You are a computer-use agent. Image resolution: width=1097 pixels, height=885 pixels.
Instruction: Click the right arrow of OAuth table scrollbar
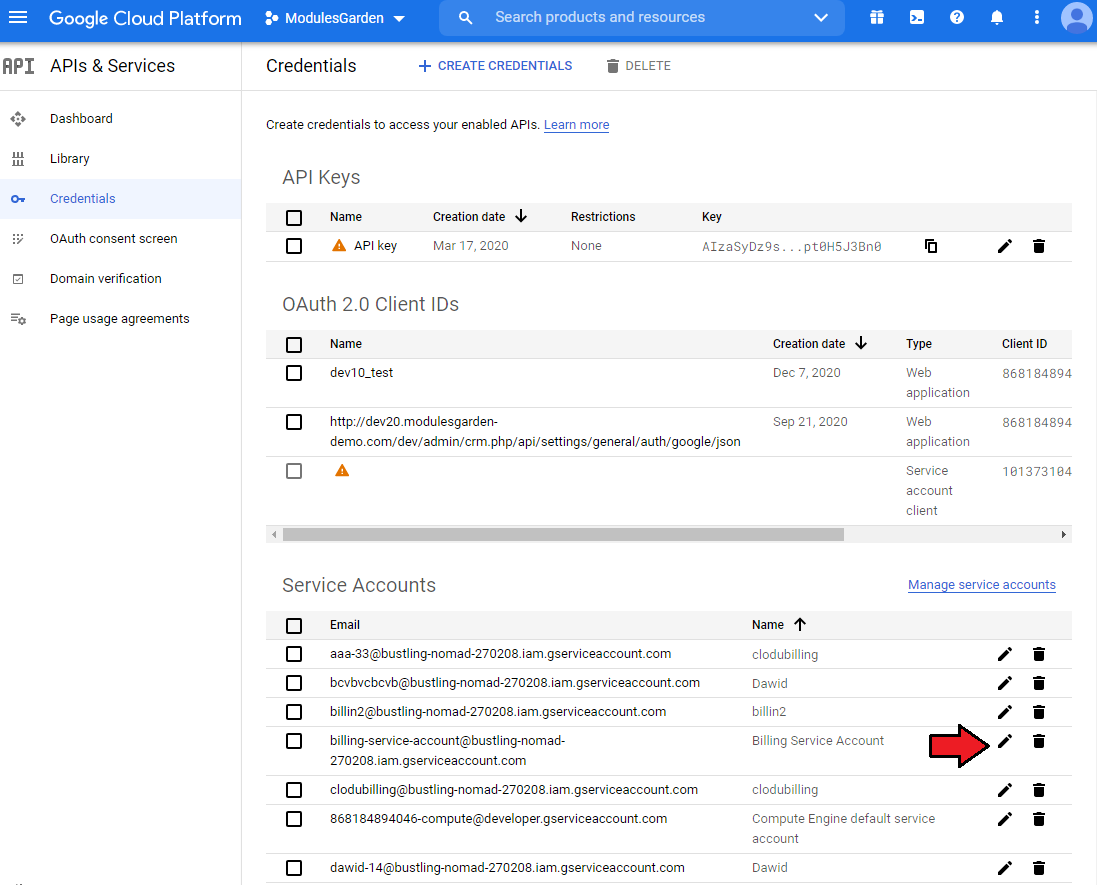(x=1063, y=534)
